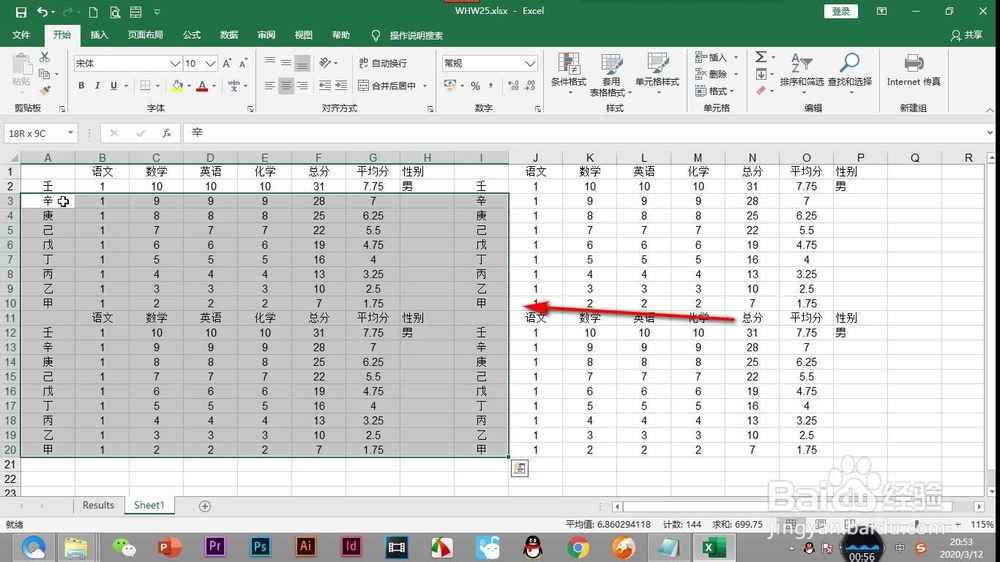Image resolution: width=1000 pixels, height=562 pixels.
Task: Increase font size with larger A
Action: tap(227, 63)
